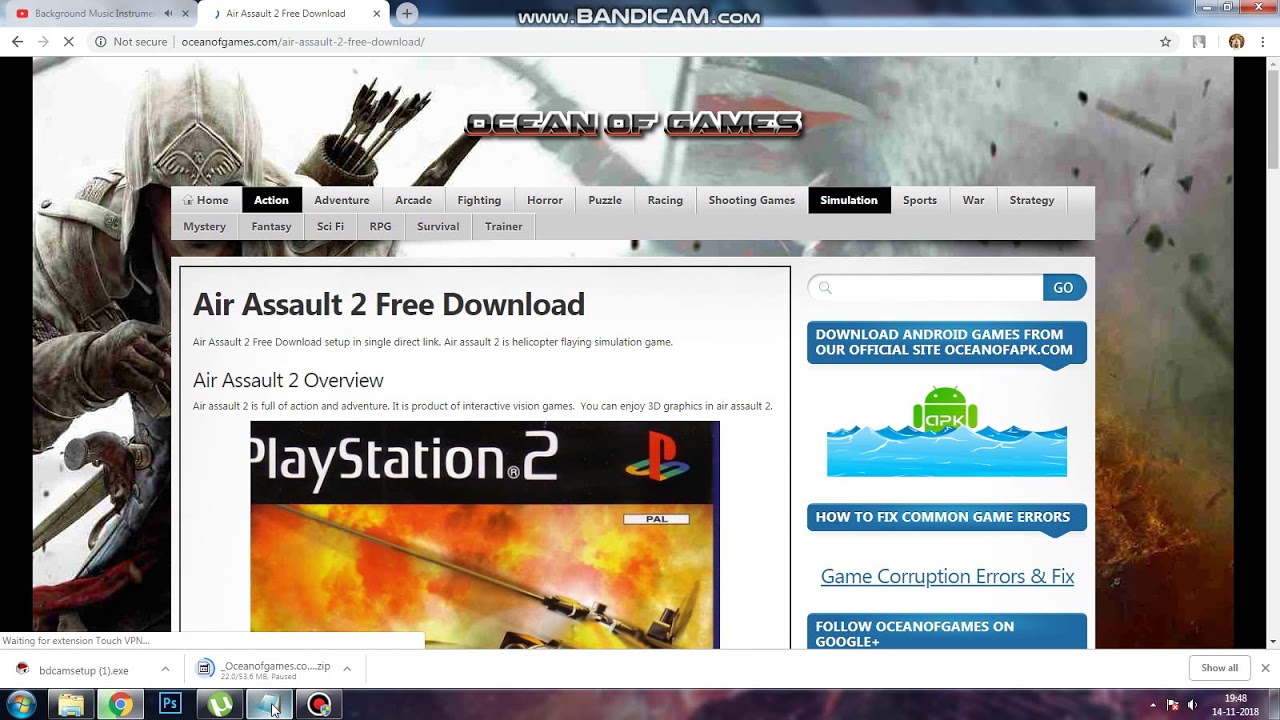Viewport: 1280px width, 720px height.
Task: Click the address bar URL
Action: click(x=303, y=42)
